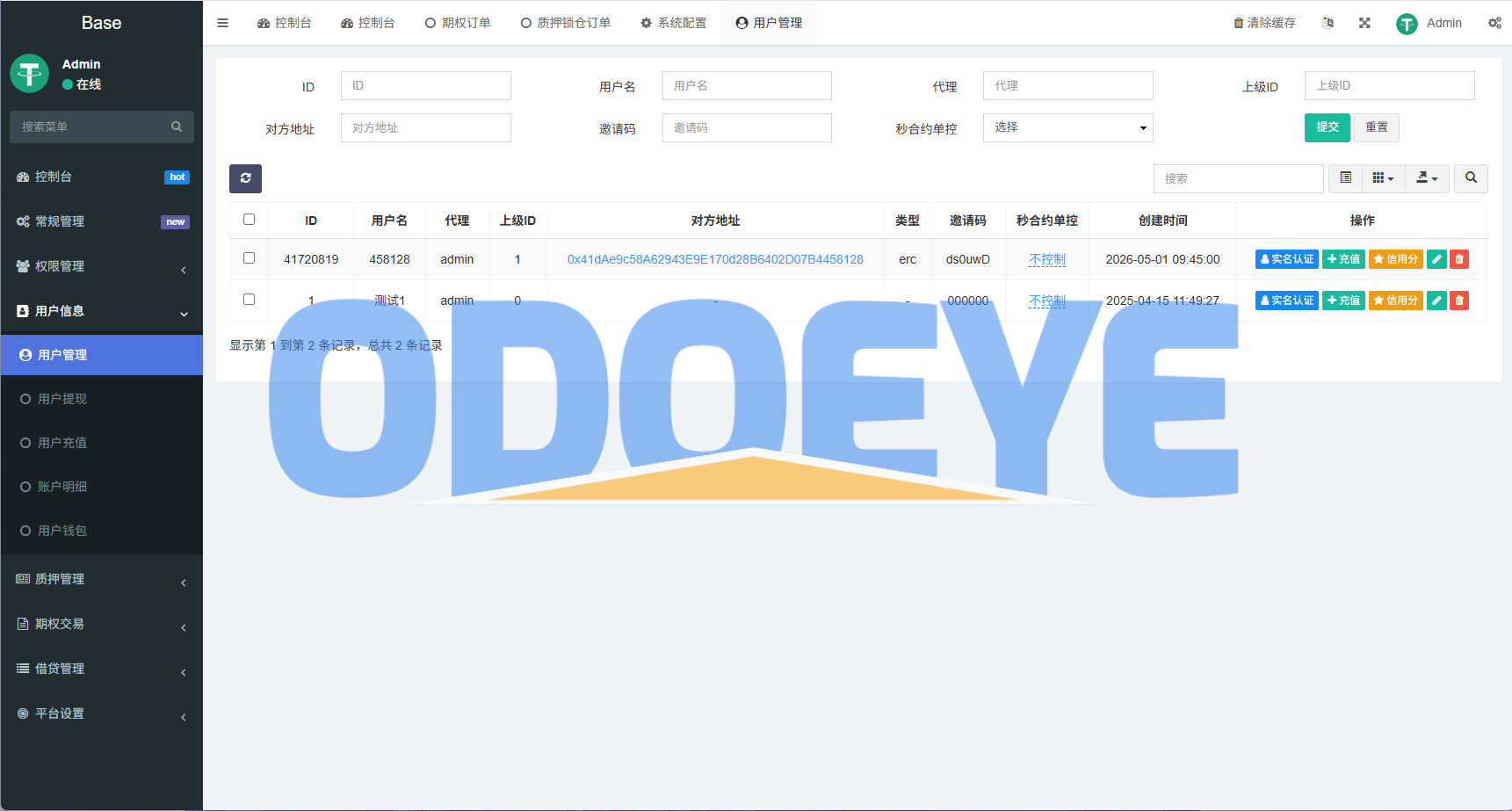Click the clear cache trash icon
This screenshot has height=811, width=1512.
(x=1238, y=23)
